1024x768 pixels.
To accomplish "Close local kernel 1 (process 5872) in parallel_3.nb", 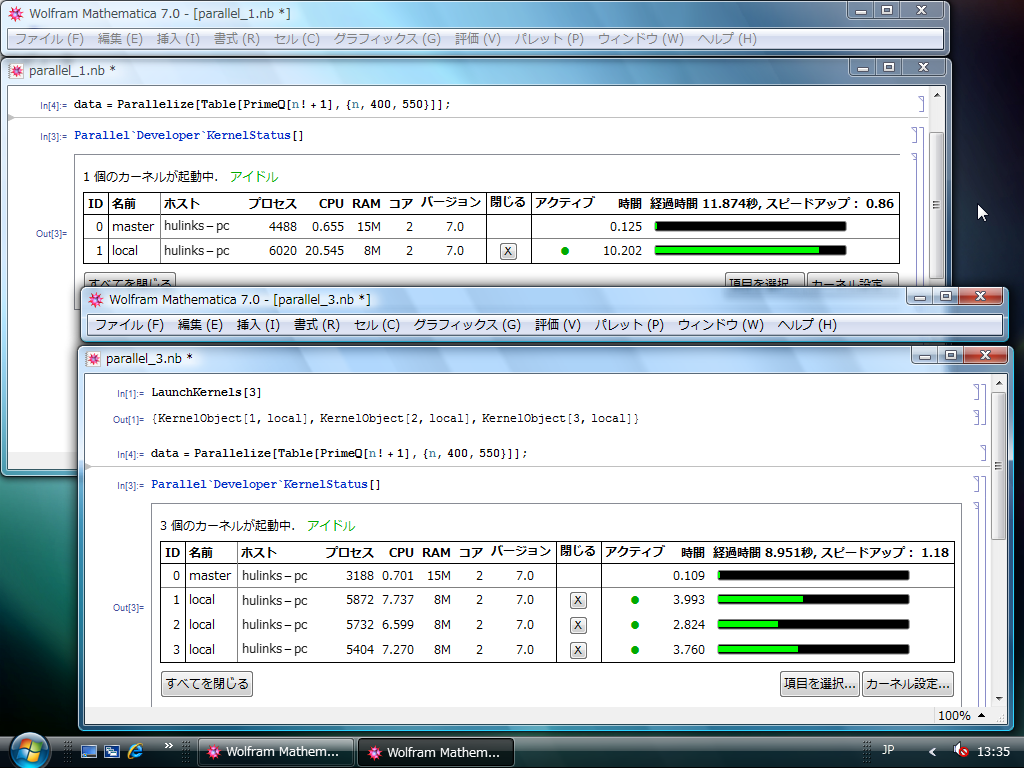I will pyautogui.click(x=578, y=600).
